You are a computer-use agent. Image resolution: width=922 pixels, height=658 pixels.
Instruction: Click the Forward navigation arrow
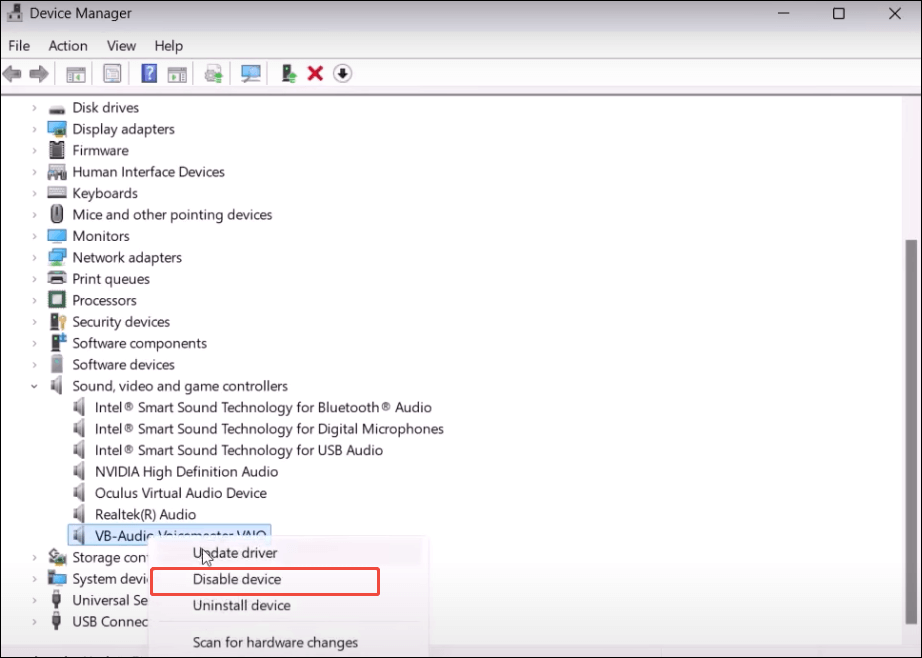(38, 73)
